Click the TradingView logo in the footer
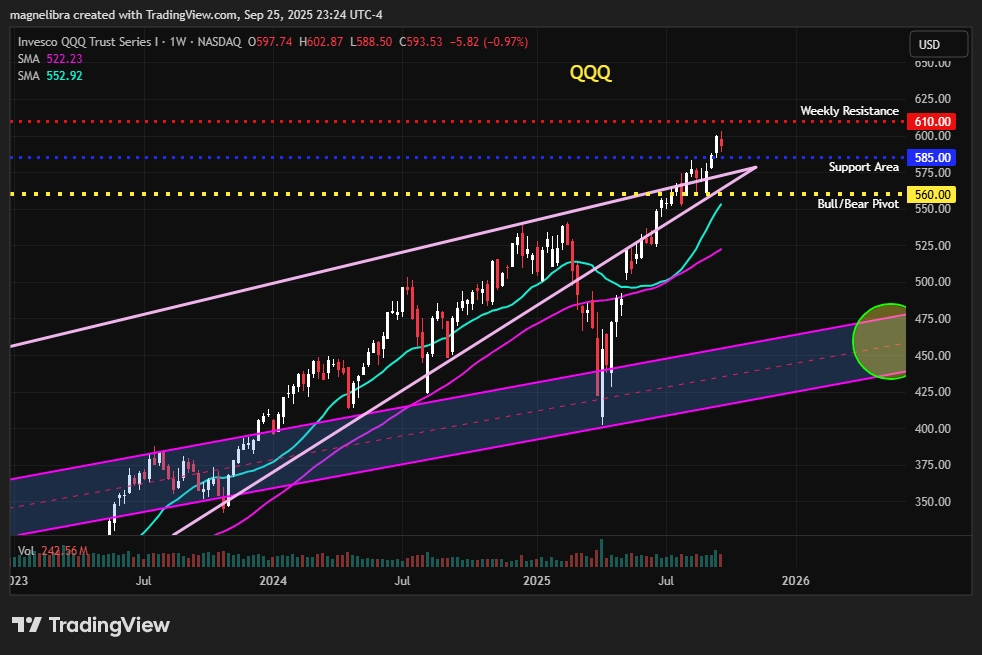Image resolution: width=982 pixels, height=655 pixels. pos(91,625)
